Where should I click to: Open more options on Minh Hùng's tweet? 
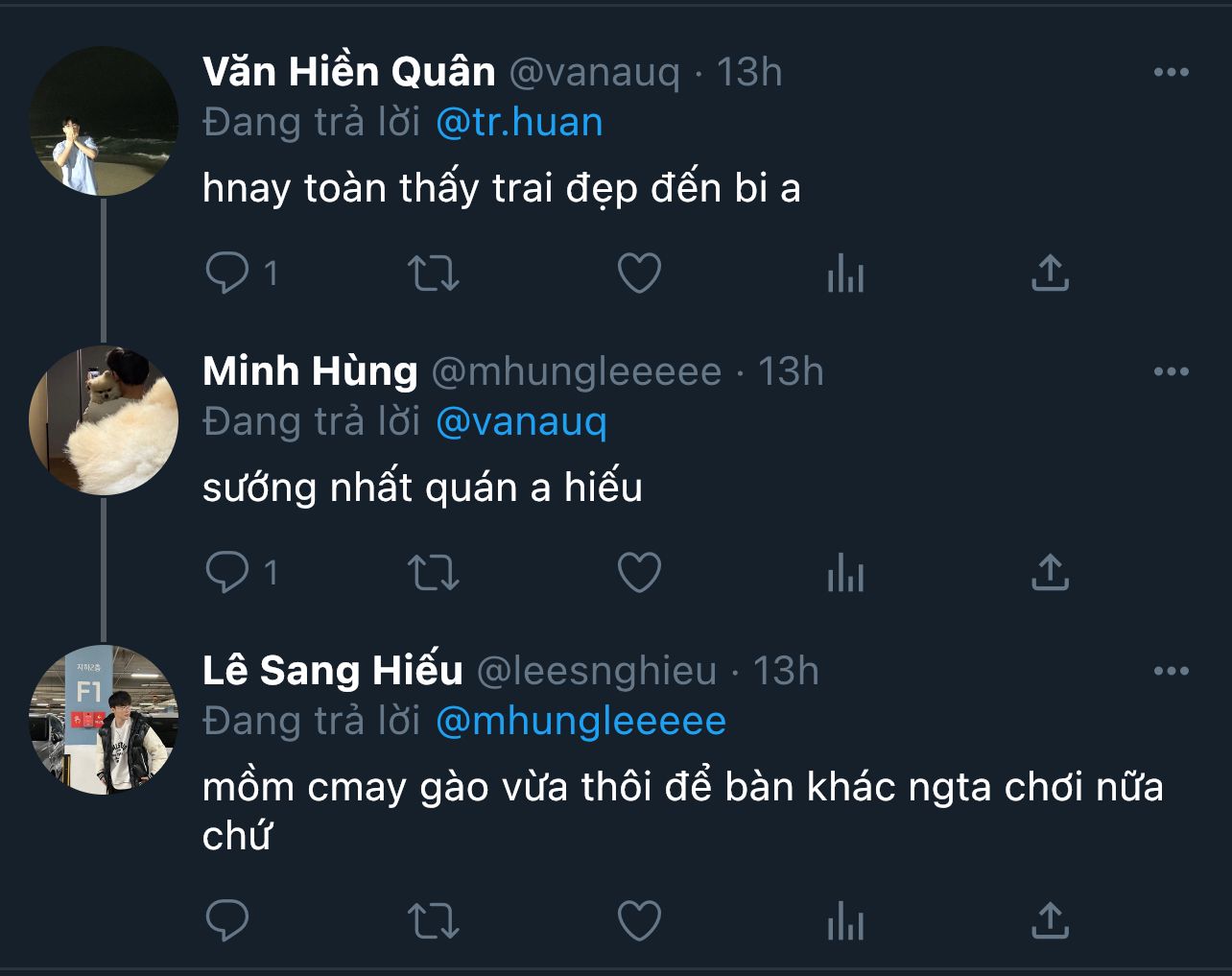pyautogui.click(x=1171, y=372)
